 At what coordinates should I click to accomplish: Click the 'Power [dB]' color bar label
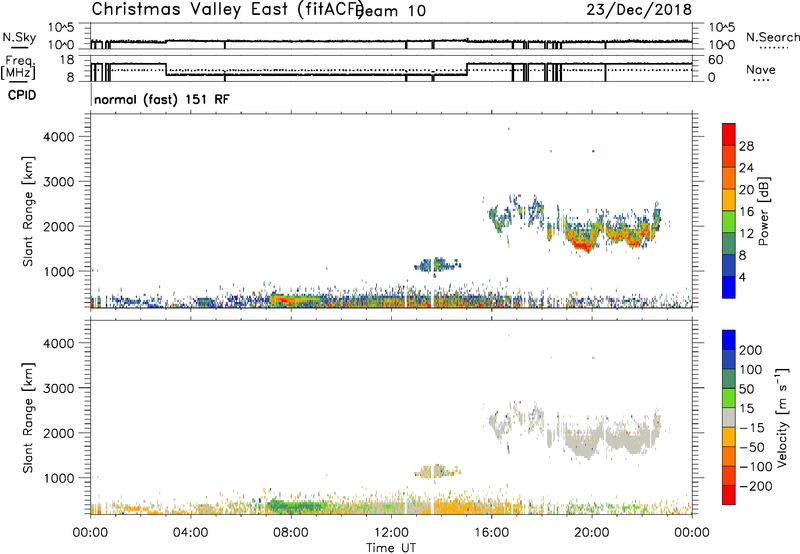click(763, 211)
